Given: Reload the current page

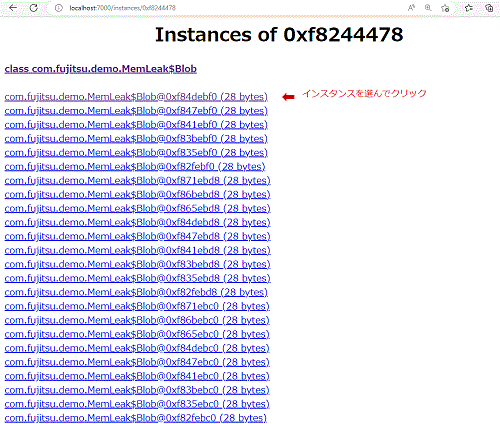Looking at the screenshot, I should pyautogui.click(x=34, y=8).
